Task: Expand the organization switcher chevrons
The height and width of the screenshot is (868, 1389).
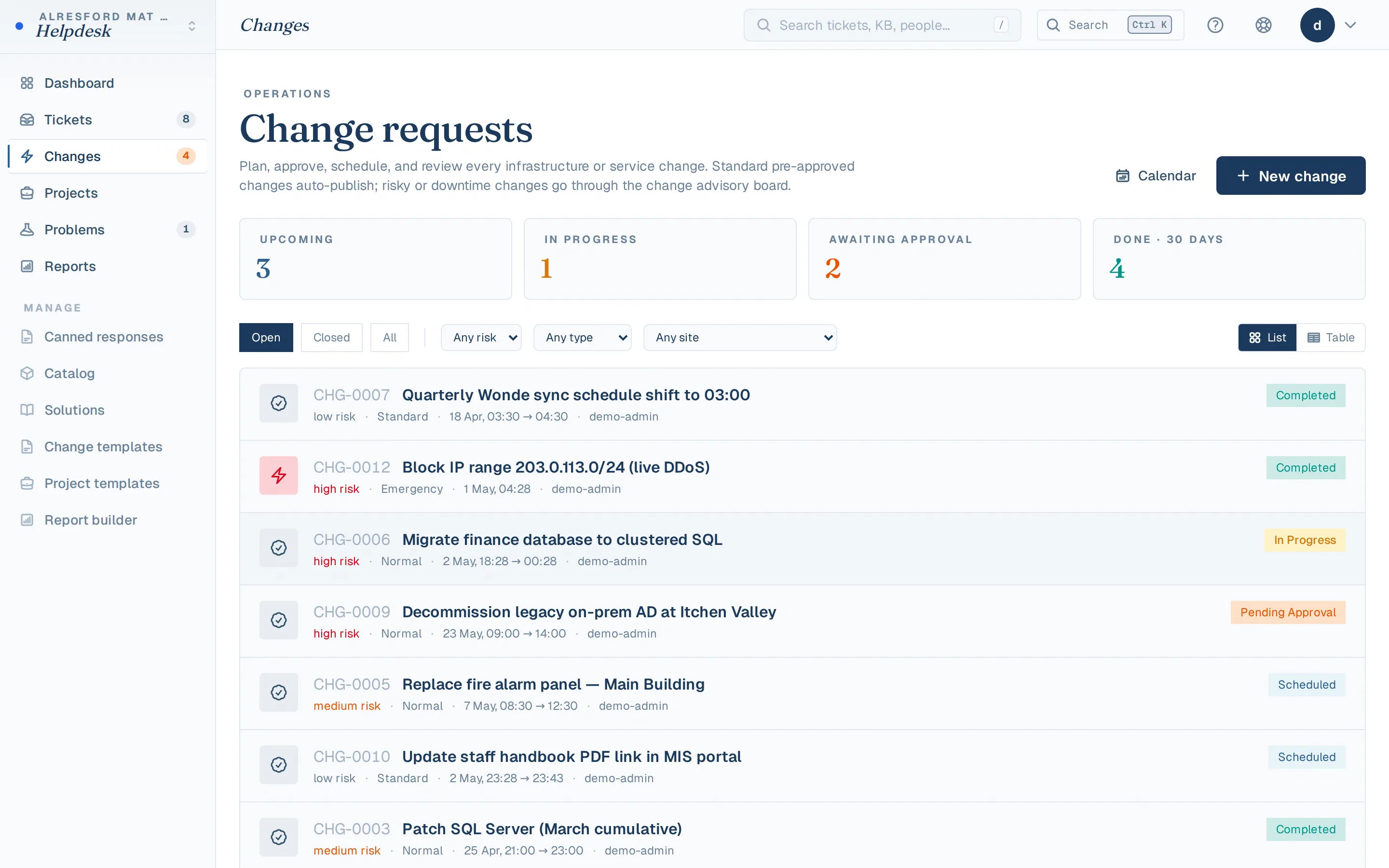Action: pos(191,26)
